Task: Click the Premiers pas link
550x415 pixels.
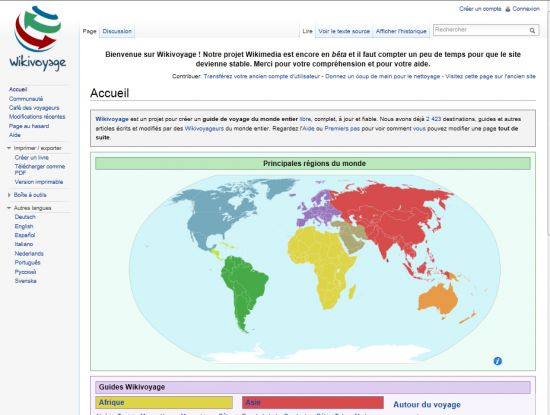Action: (x=342, y=128)
